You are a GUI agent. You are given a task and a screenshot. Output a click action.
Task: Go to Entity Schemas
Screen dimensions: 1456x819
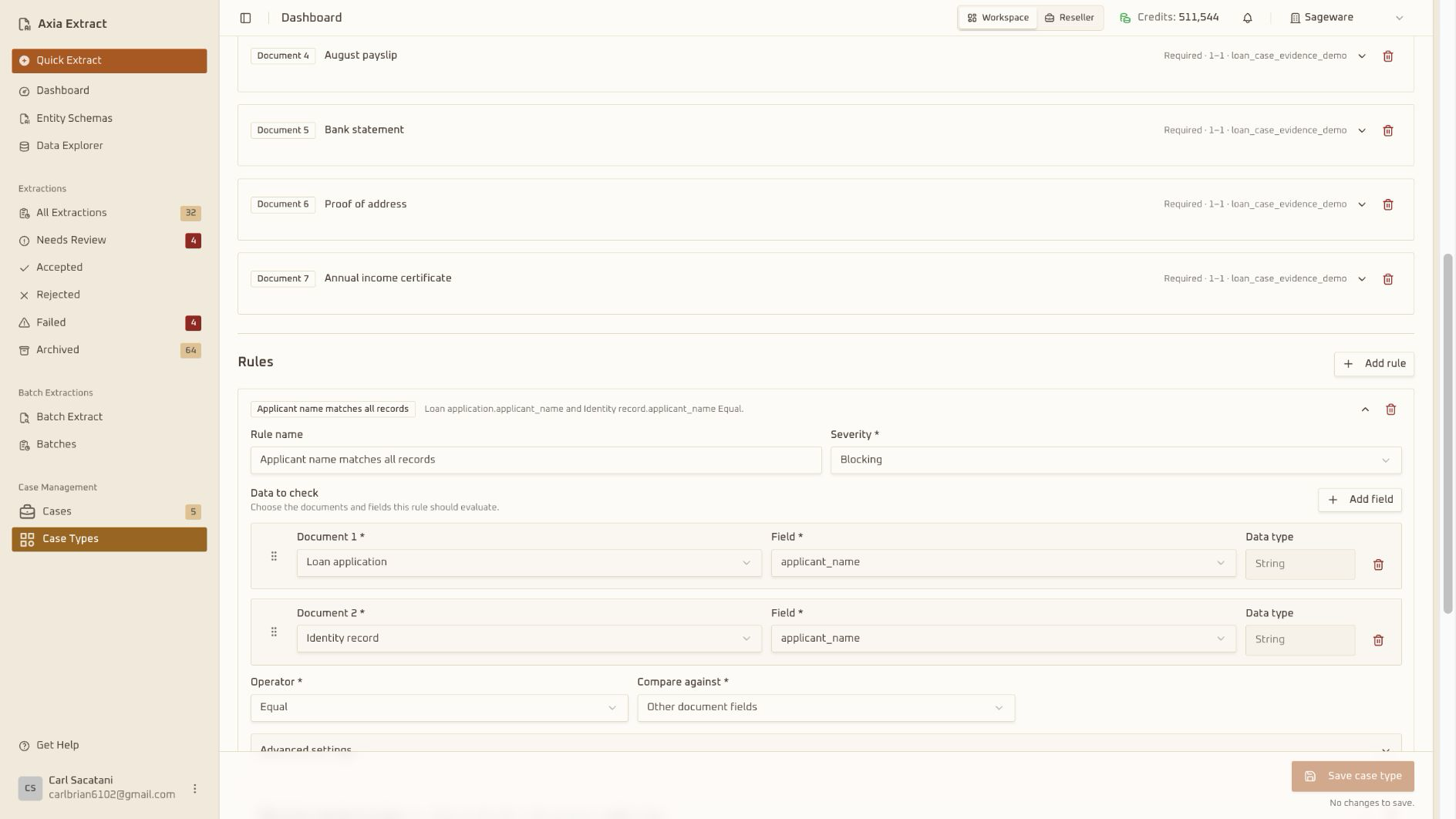coord(110,119)
